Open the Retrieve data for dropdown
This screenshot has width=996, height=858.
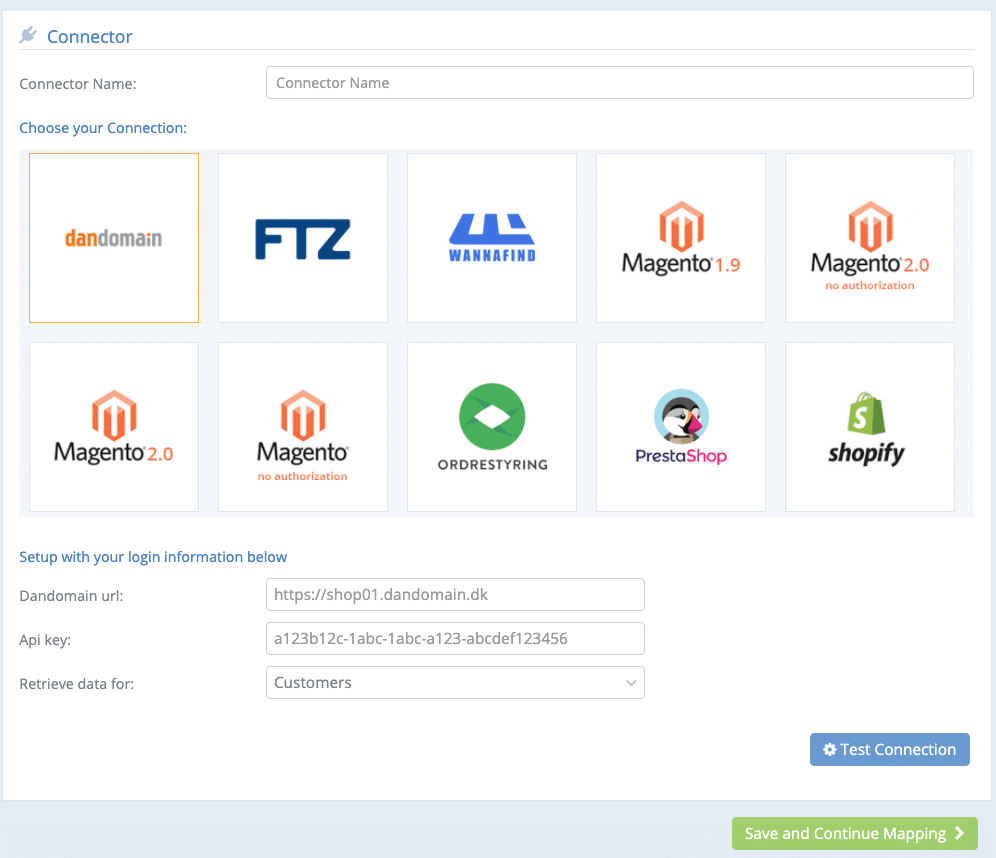[455, 683]
